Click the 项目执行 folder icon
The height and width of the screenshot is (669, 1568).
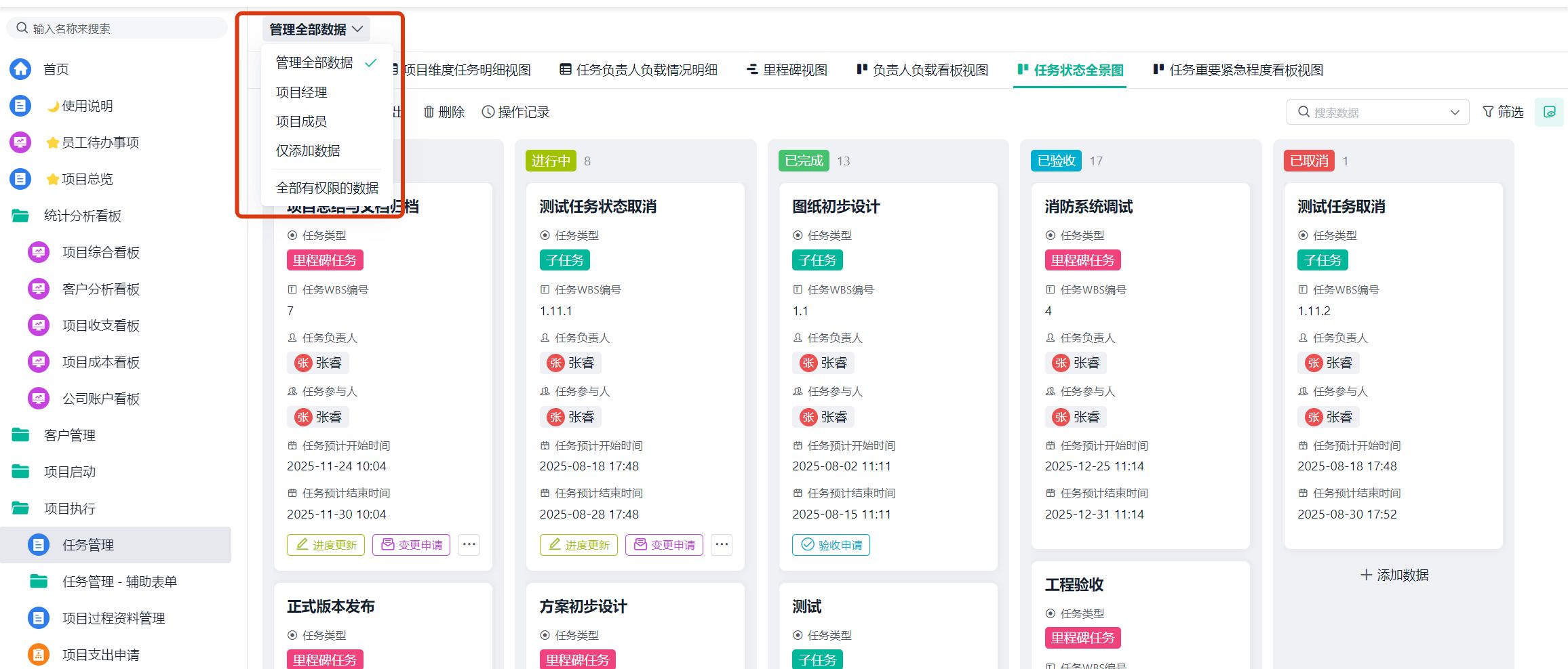click(20, 508)
